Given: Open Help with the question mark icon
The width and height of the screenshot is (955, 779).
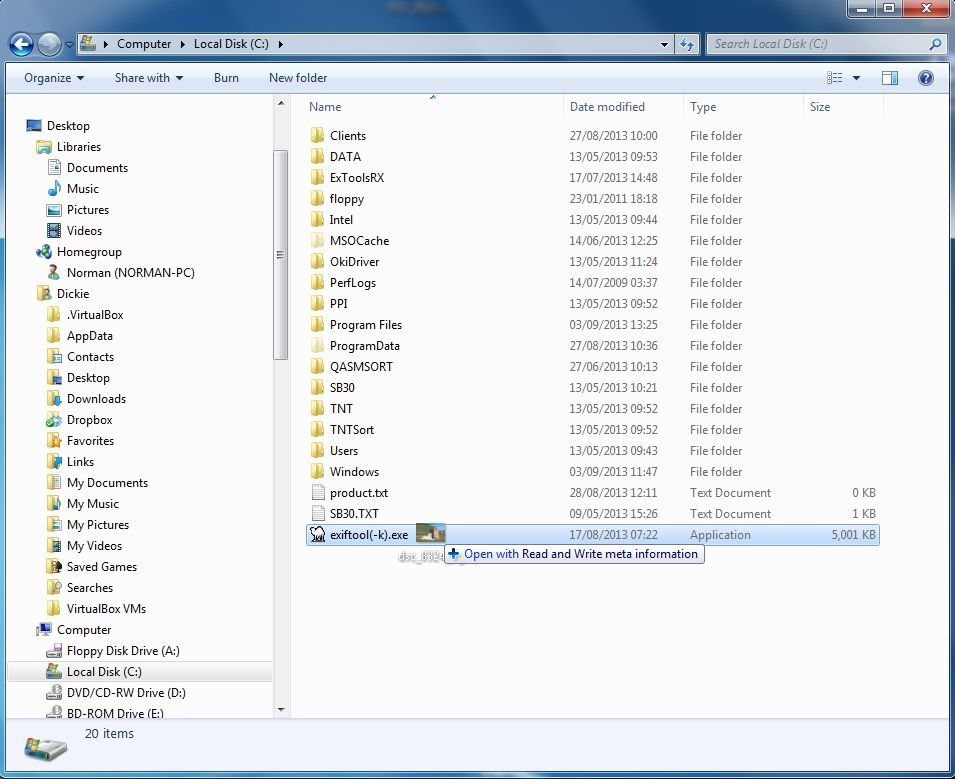Looking at the screenshot, I should click(x=925, y=78).
